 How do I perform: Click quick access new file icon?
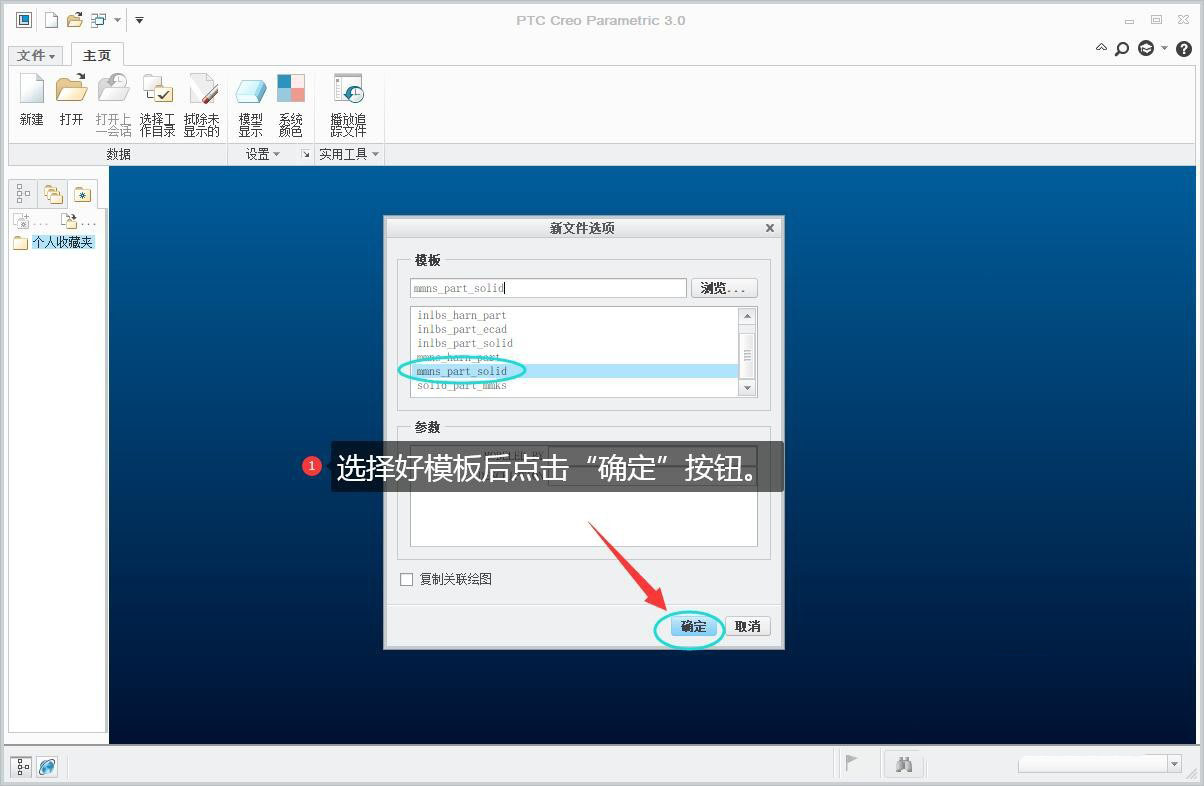tap(51, 20)
